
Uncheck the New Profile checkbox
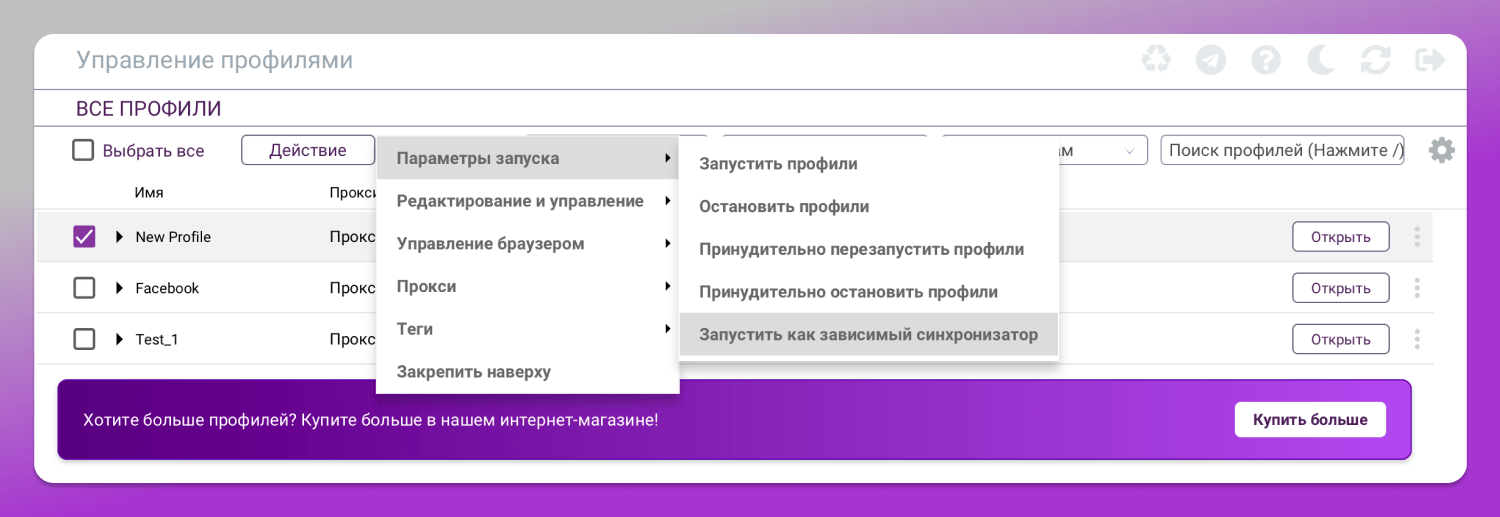tap(84, 237)
